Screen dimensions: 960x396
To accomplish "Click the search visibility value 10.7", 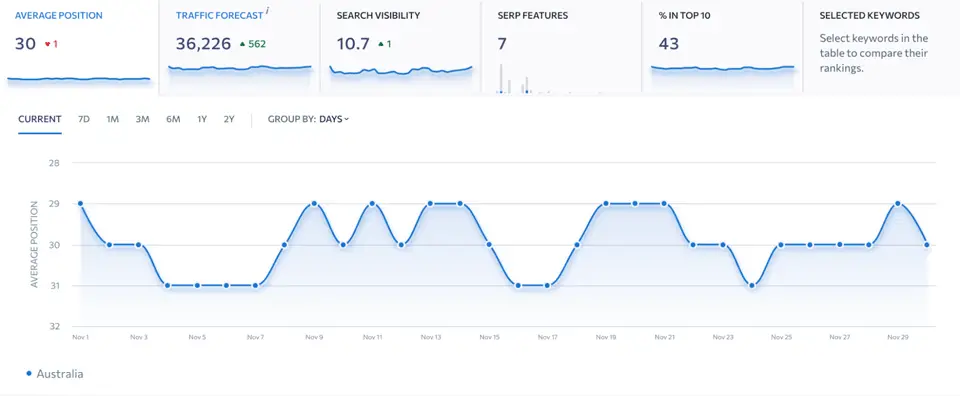I will tap(353, 44).
